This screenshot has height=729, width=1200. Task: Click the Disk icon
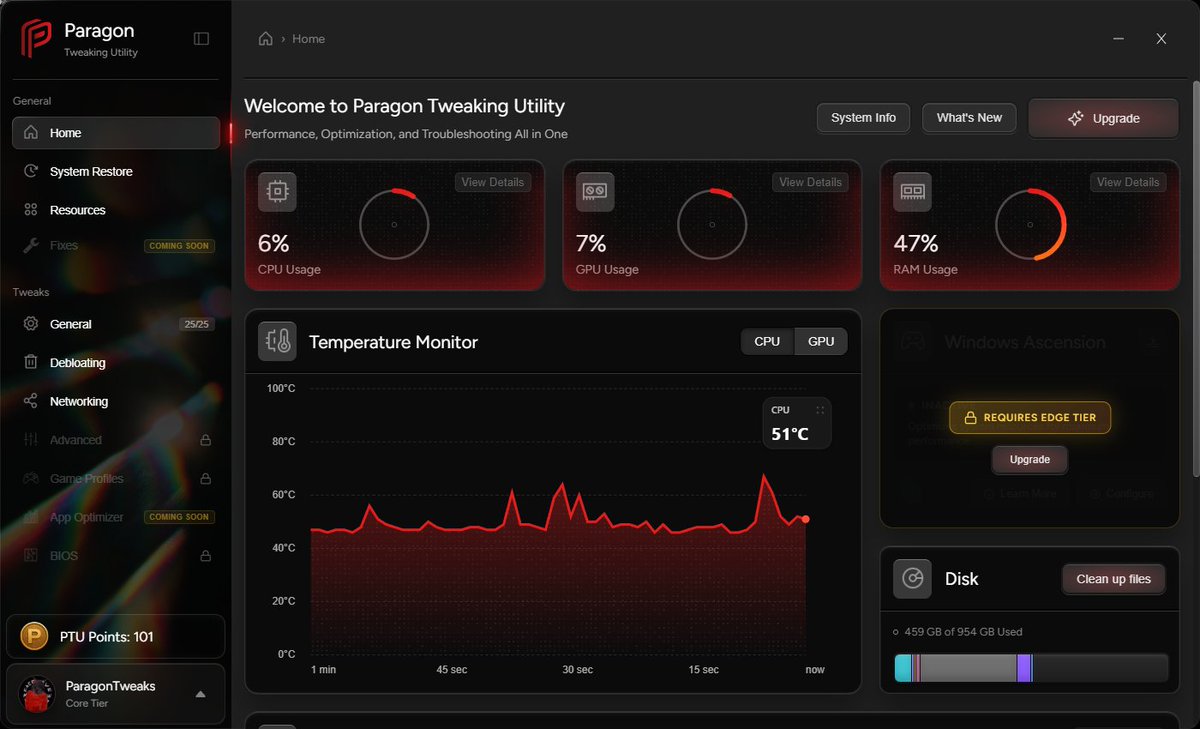pyautogui.click(x=912, y=579)
